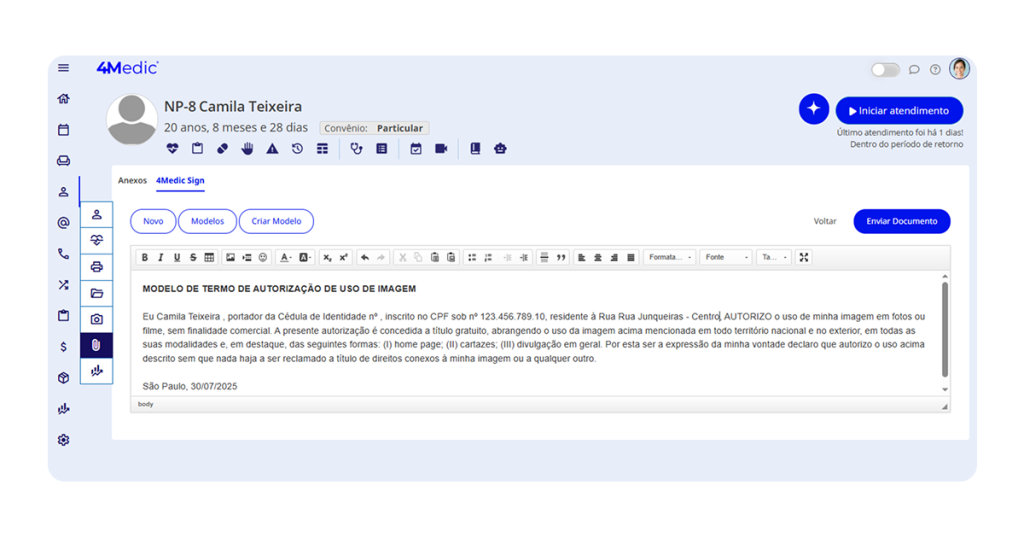Maximize the editor to fullscreen
Screen dimensions: 1024x538
[804, 257]
